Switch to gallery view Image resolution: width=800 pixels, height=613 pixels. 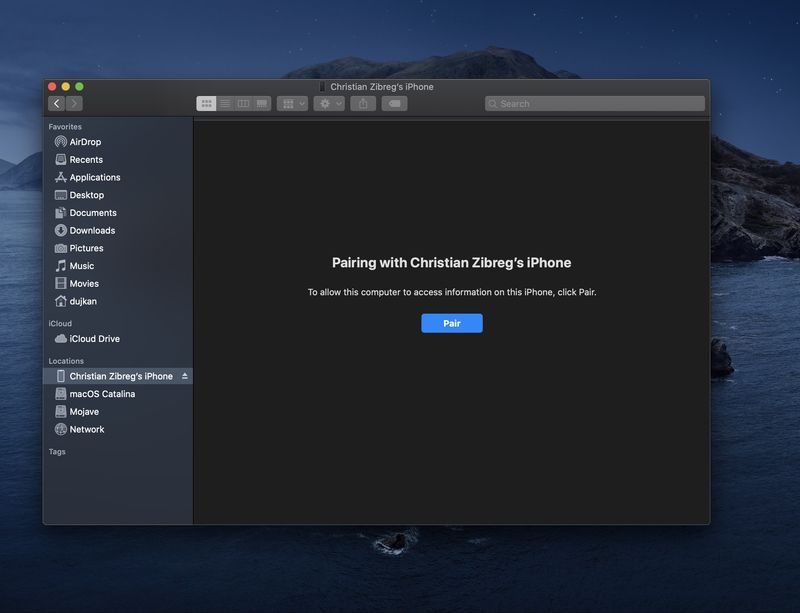click(262, 104)
